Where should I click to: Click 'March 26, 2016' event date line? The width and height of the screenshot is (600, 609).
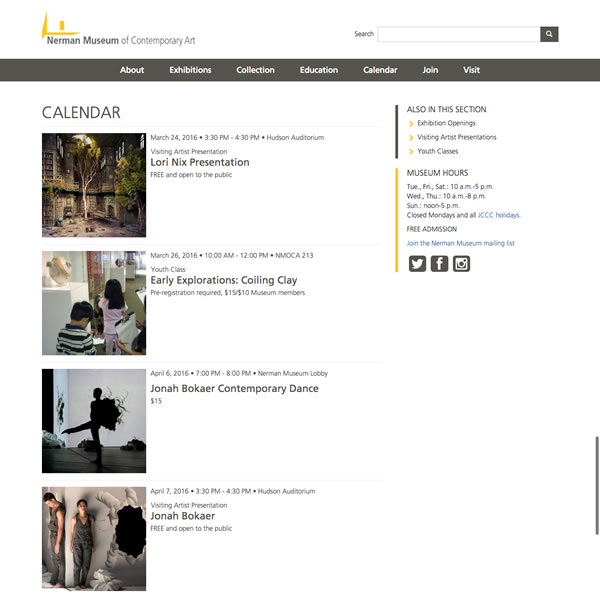coord(231,256)
